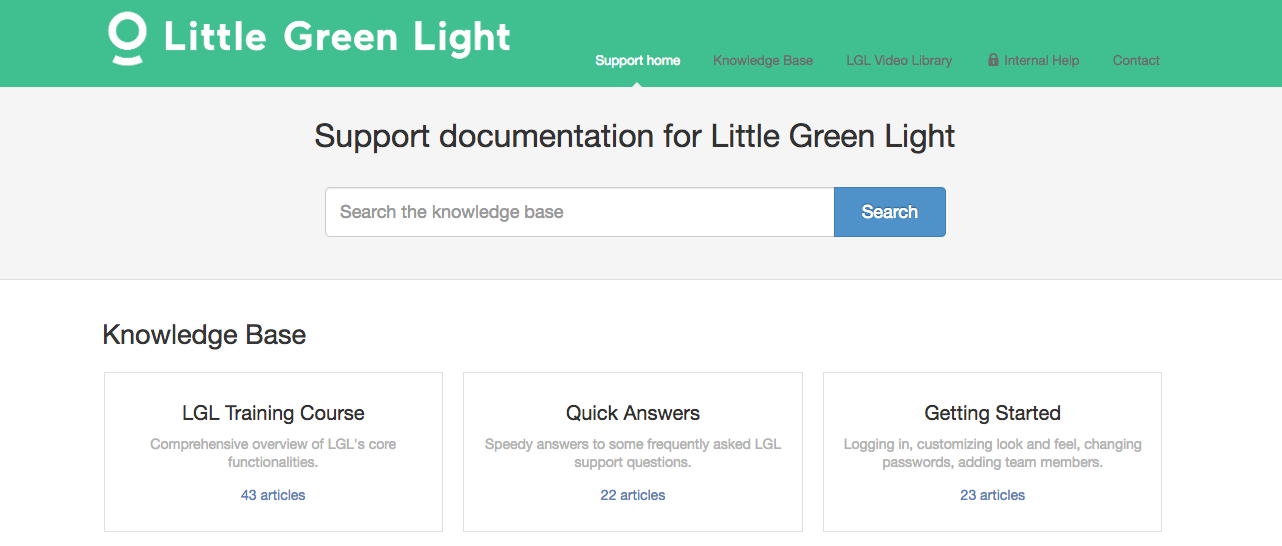Click the Little Green Light logo icon
1282x546 pixels.
(127, 39)
